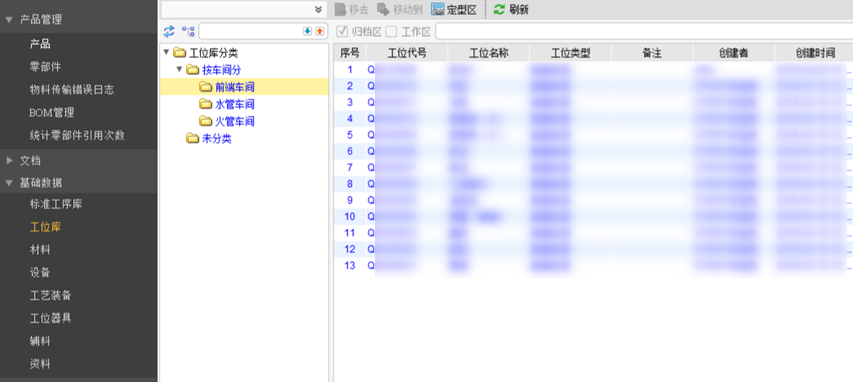Image resolution: width=853 pixels, height=382 pixels.
Task: Select table row number 13
Action: 593,266
